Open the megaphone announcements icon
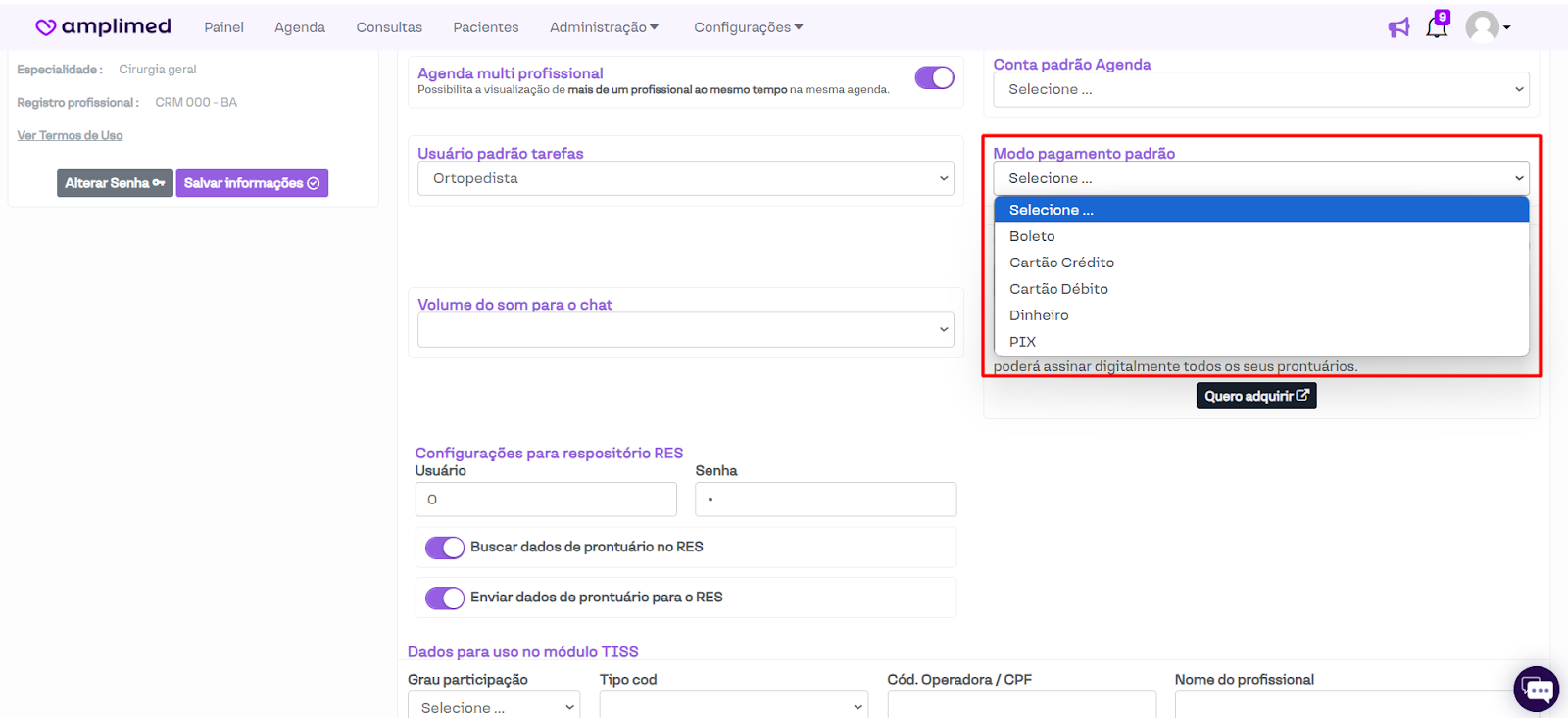Image resolution: width=1568 pixels, height=718 pixels. [1398, 27]
